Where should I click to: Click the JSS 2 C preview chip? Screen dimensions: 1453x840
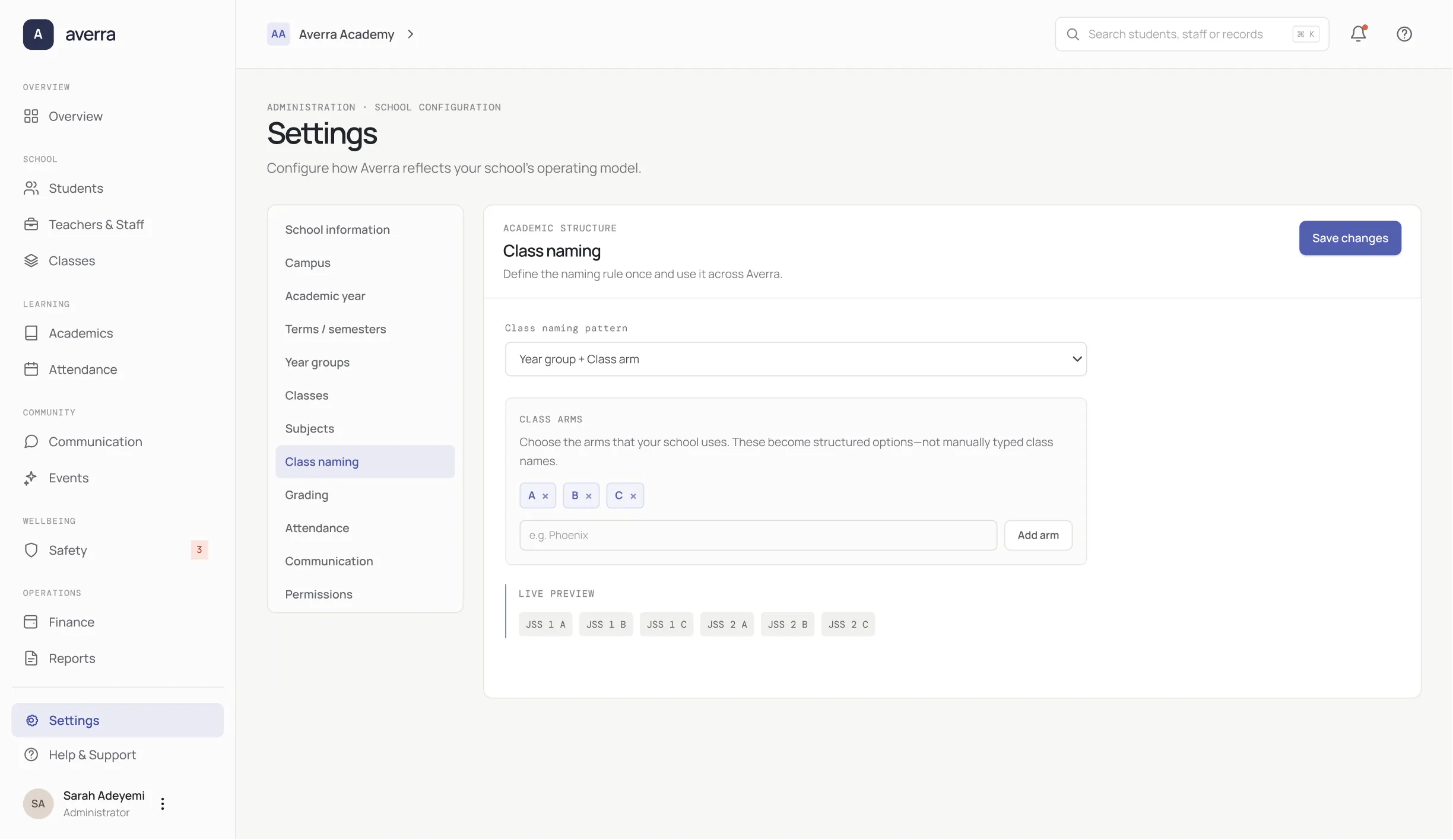848,624
